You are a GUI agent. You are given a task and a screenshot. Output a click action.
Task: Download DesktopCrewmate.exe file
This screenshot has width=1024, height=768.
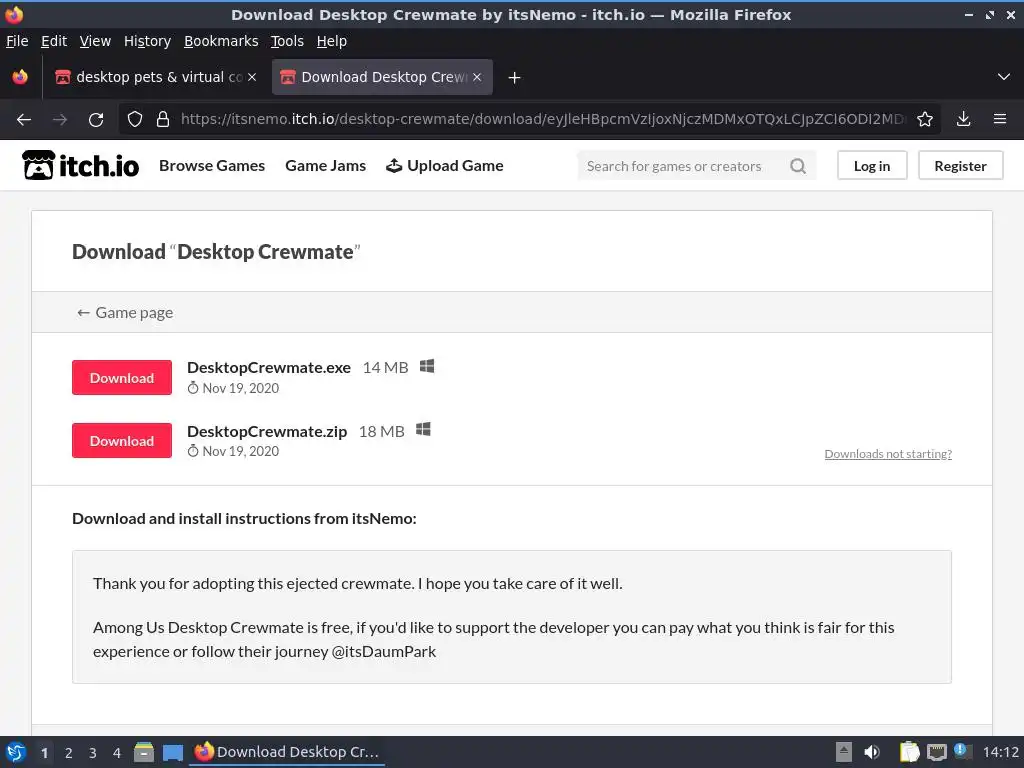click(x=121, y=377)
